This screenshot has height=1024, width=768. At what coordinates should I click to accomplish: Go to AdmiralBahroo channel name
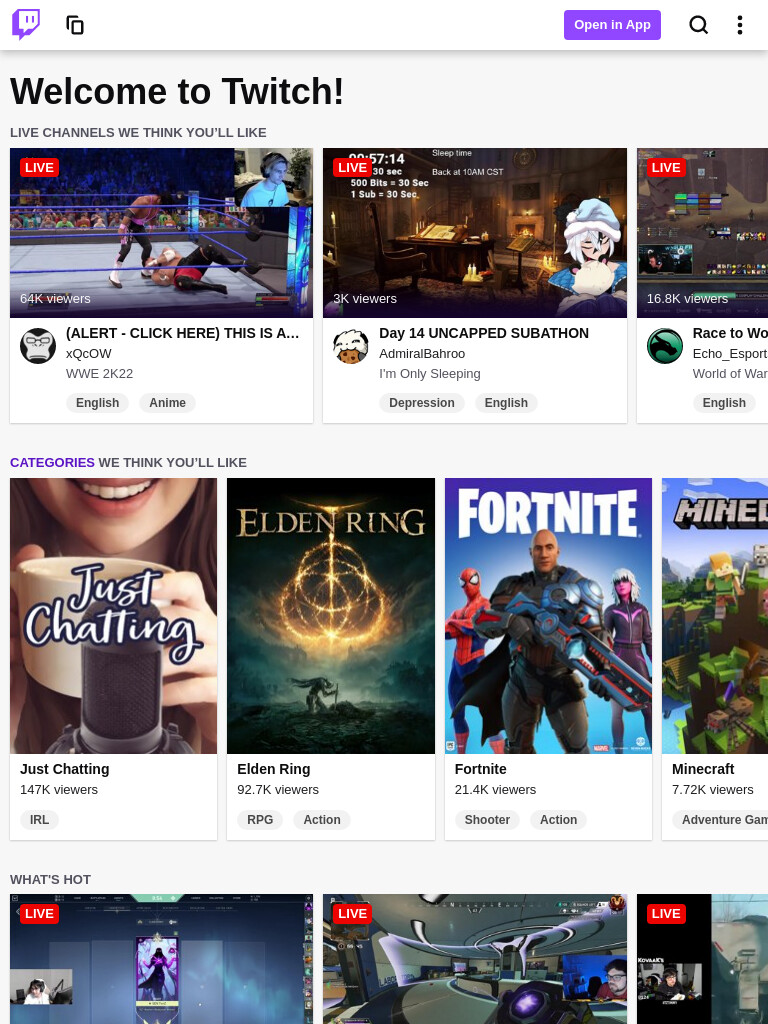tap(422, 353)
